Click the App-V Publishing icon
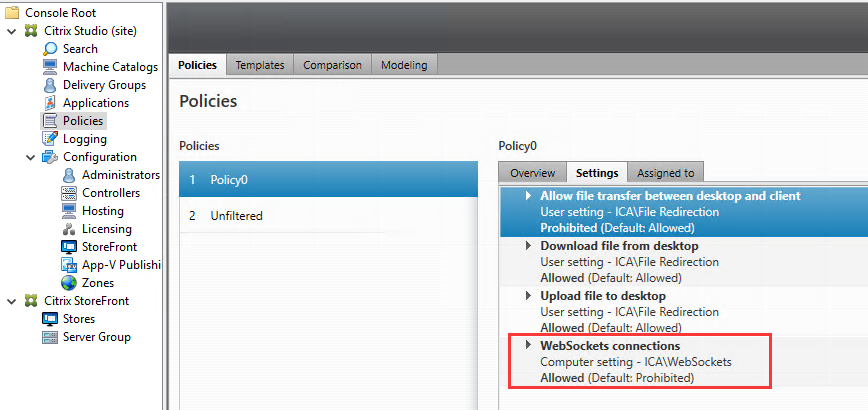868x410 pixels. pos(69,265)
